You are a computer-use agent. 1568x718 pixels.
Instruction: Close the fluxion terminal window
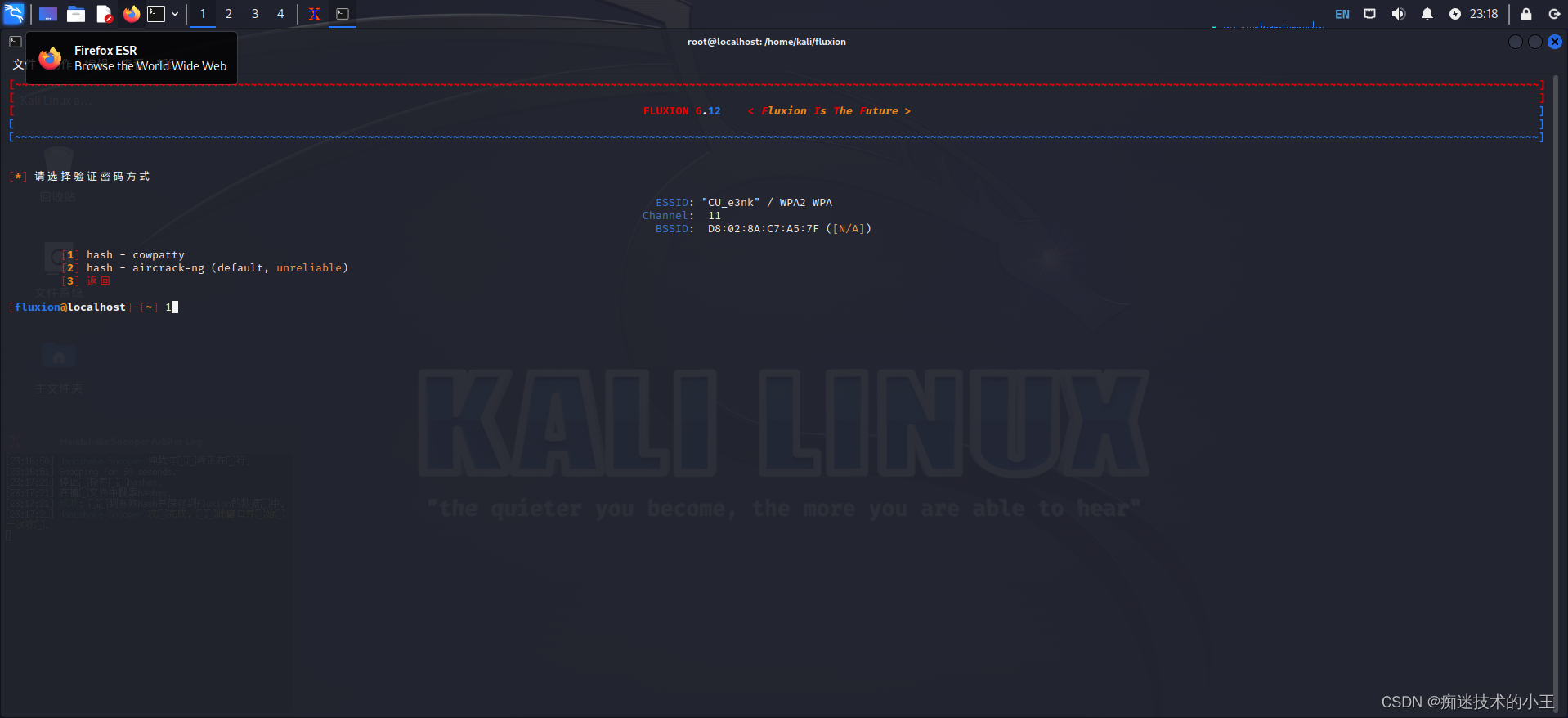pyautogui.click(x=1555, y=42)
